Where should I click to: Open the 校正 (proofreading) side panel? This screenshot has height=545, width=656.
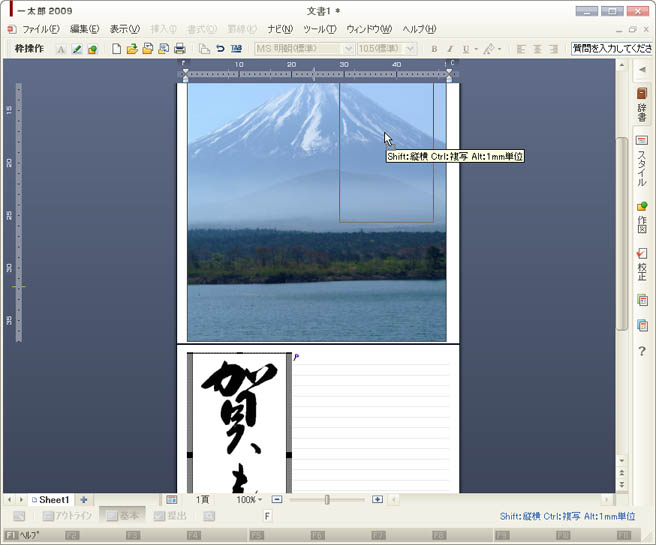642,265
